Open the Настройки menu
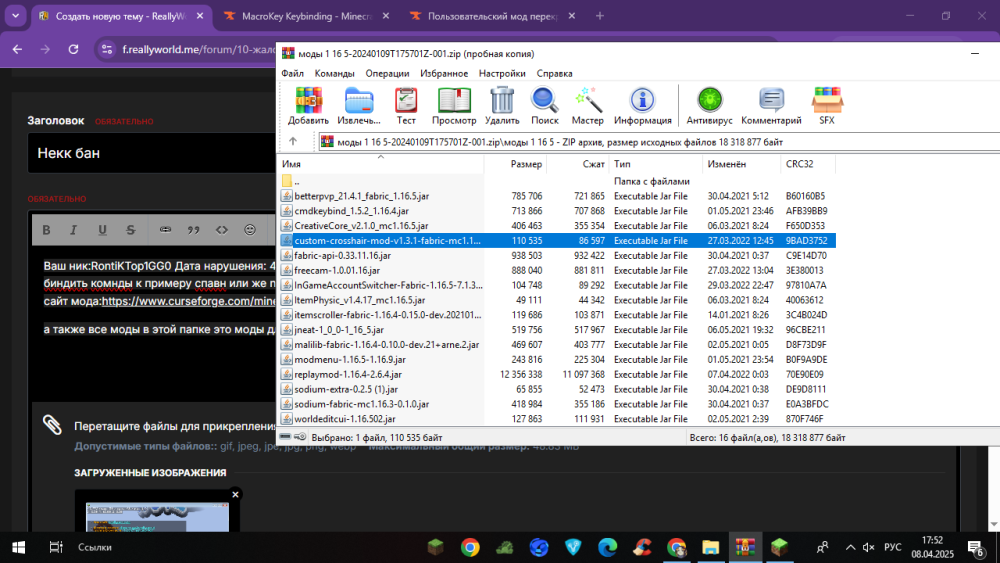Screen dimensions: 1000x563 click(x=502, y=73)
